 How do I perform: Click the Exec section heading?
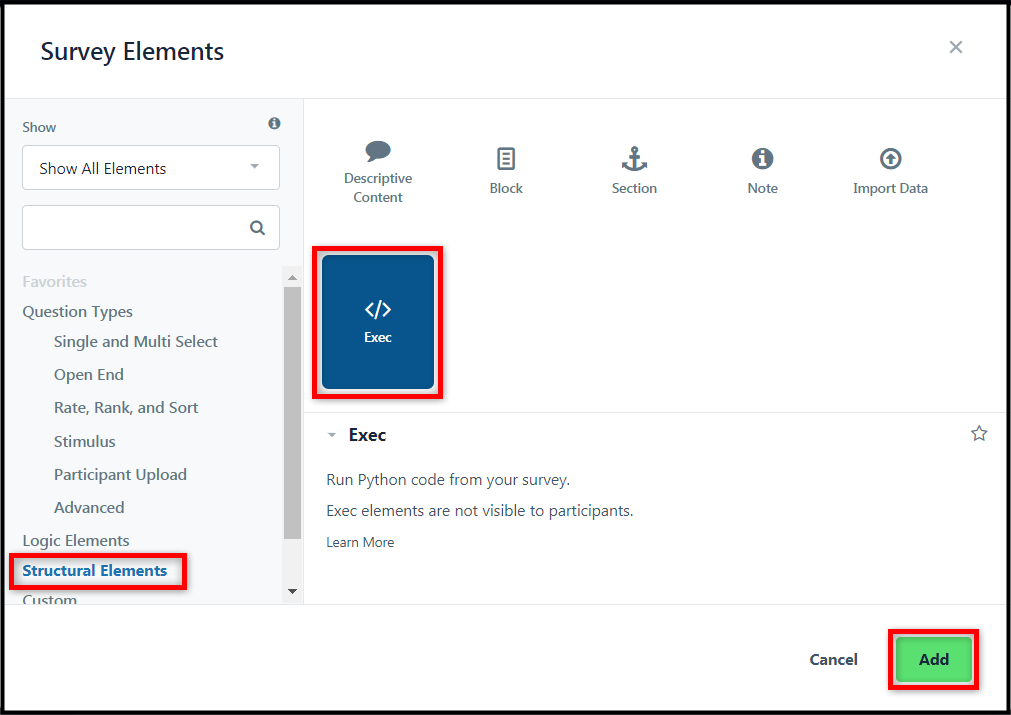(x=367, y=435)
